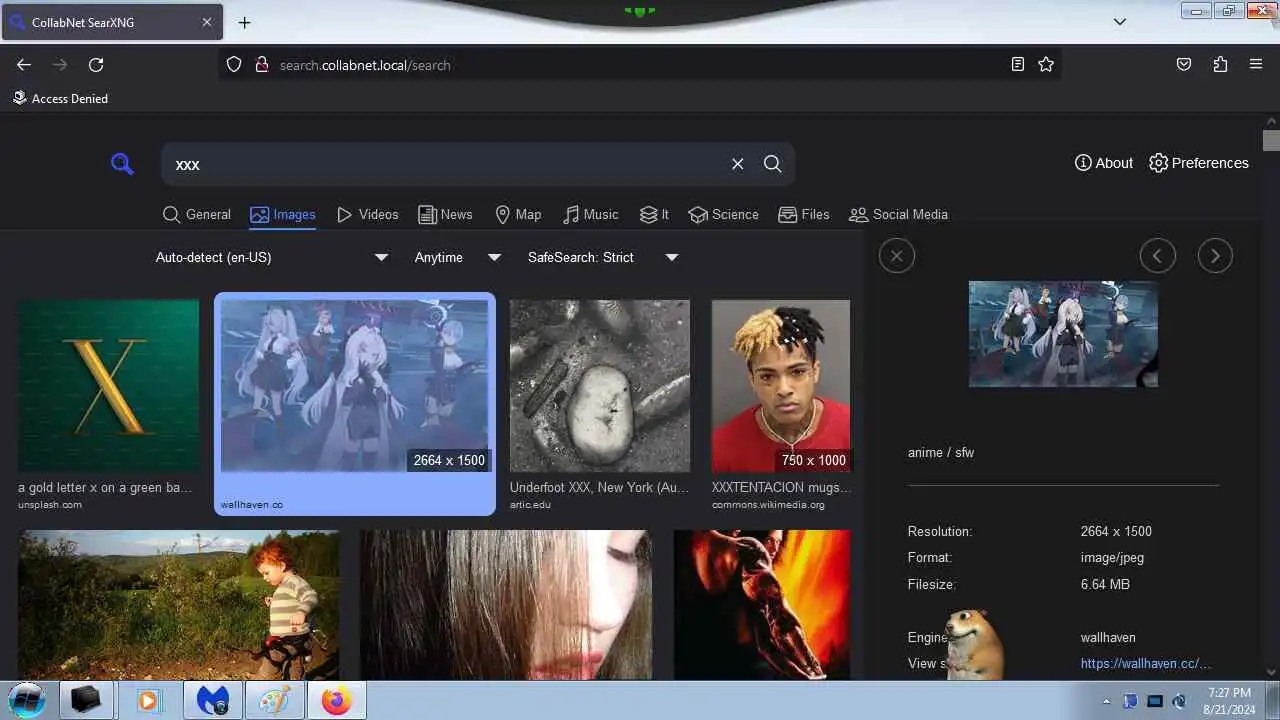Click the 'anime / sfw' title text
Screen dimensions: 1280x720
click(941, 452)
